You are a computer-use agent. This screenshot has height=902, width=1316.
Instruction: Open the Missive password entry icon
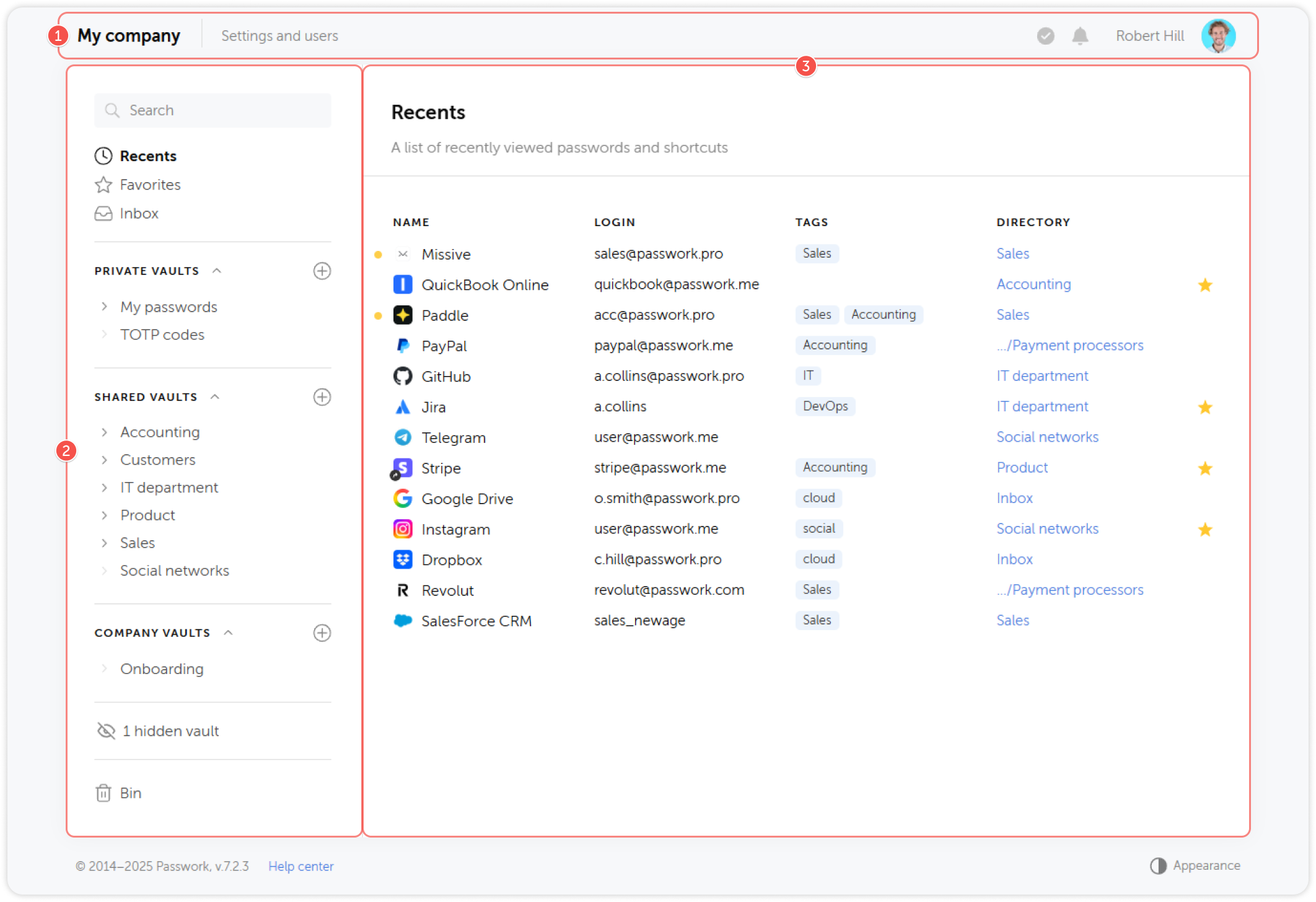402,253
